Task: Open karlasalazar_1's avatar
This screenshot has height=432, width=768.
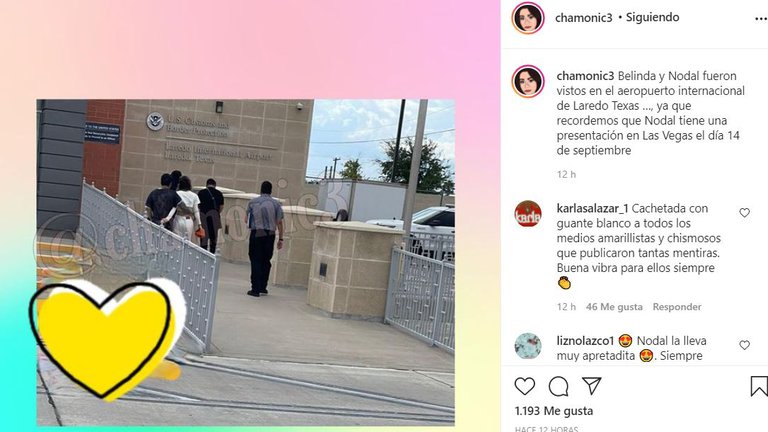Action: (x=528, y=214)
